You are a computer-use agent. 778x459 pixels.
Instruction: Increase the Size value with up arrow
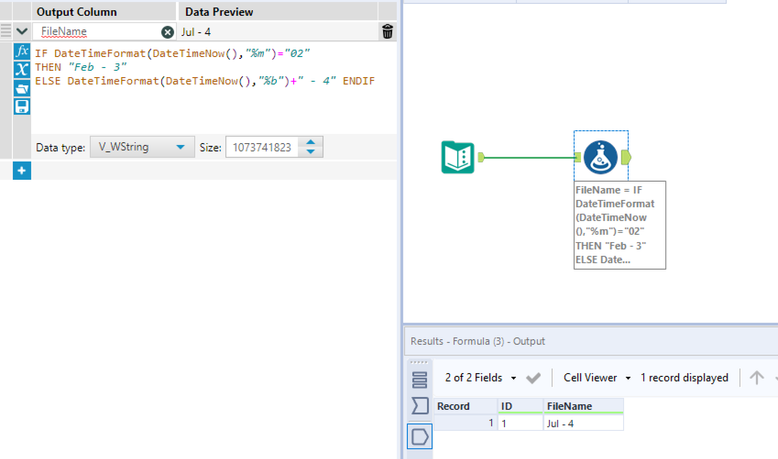coord(311,142)
